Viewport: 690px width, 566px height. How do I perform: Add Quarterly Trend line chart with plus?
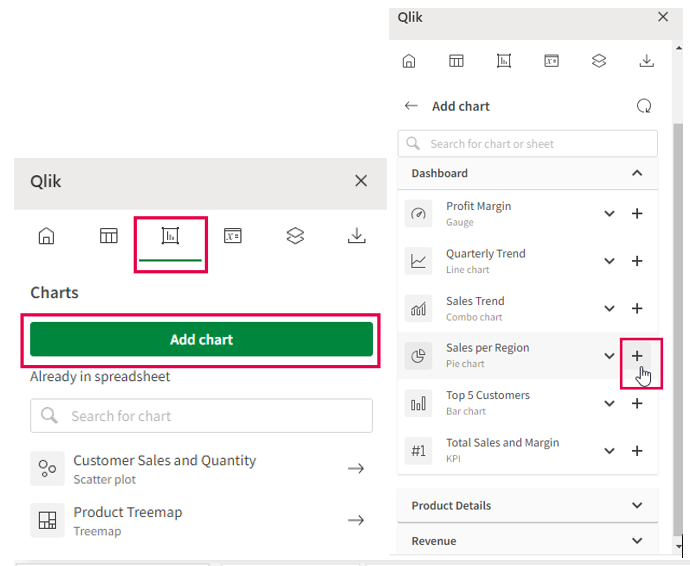pyautogui.click(x=637, y=261)
